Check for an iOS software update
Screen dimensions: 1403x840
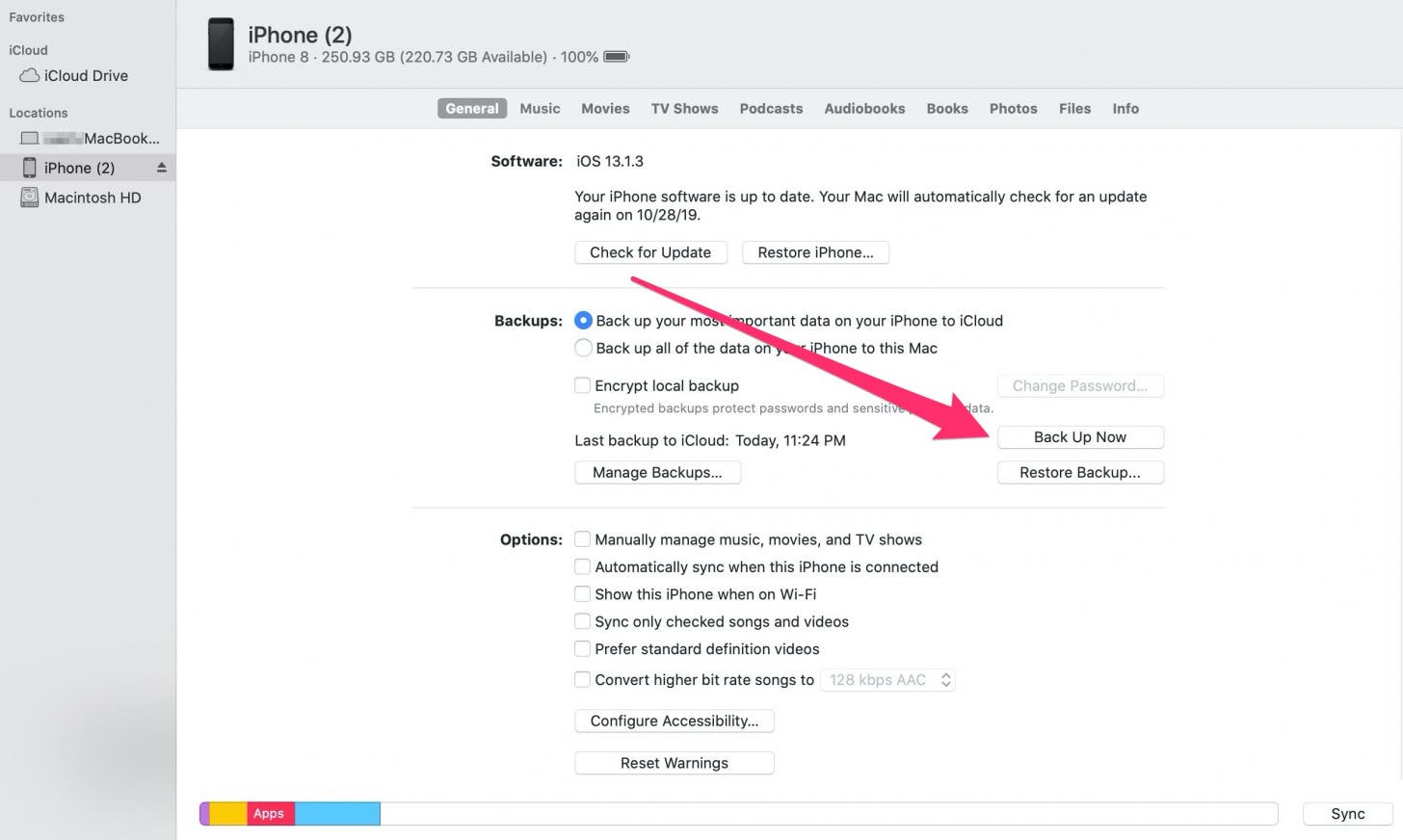650,251
